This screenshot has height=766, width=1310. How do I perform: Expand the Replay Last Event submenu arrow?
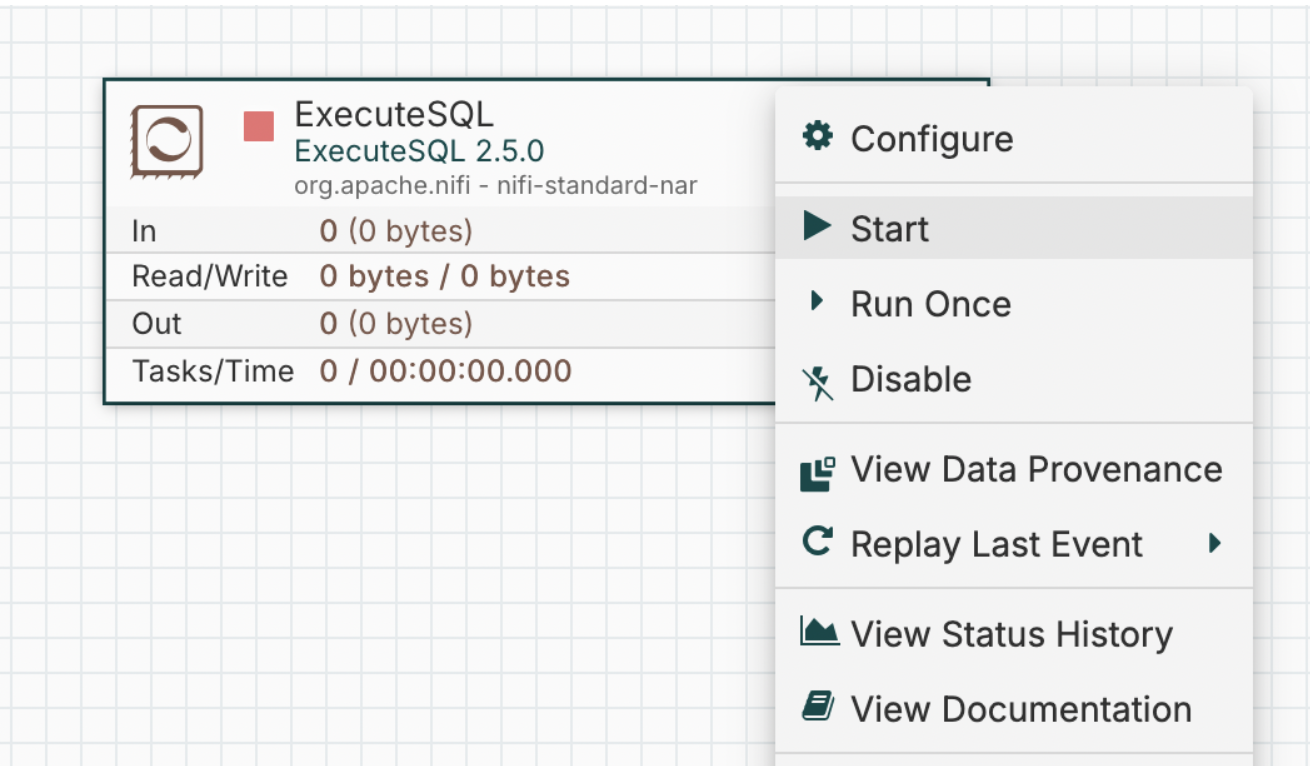pos(1215,544)
